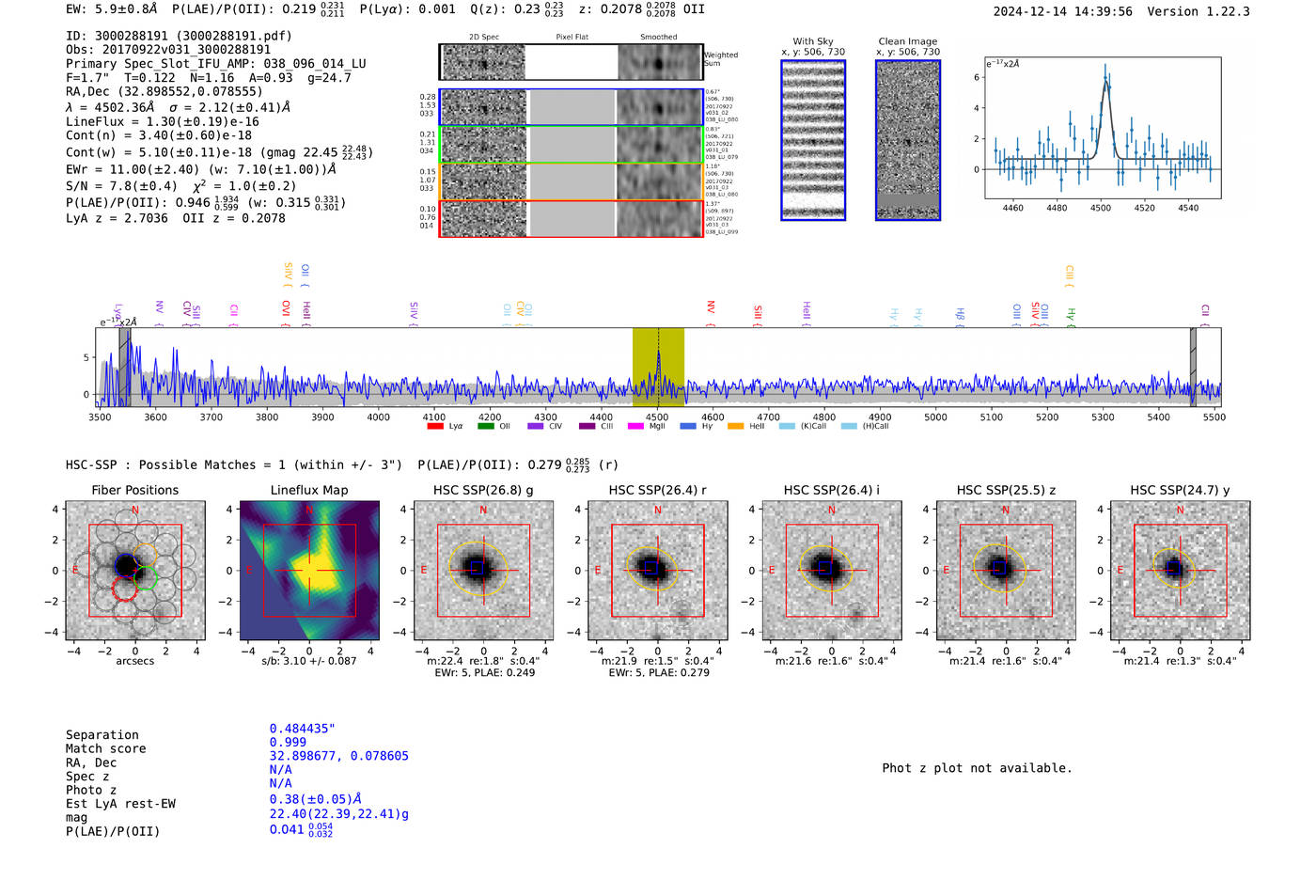Click 'EWr: 5, PLAE: 0.279' under r image
This screenshot has height=896, width=1316.
[659, 673]
